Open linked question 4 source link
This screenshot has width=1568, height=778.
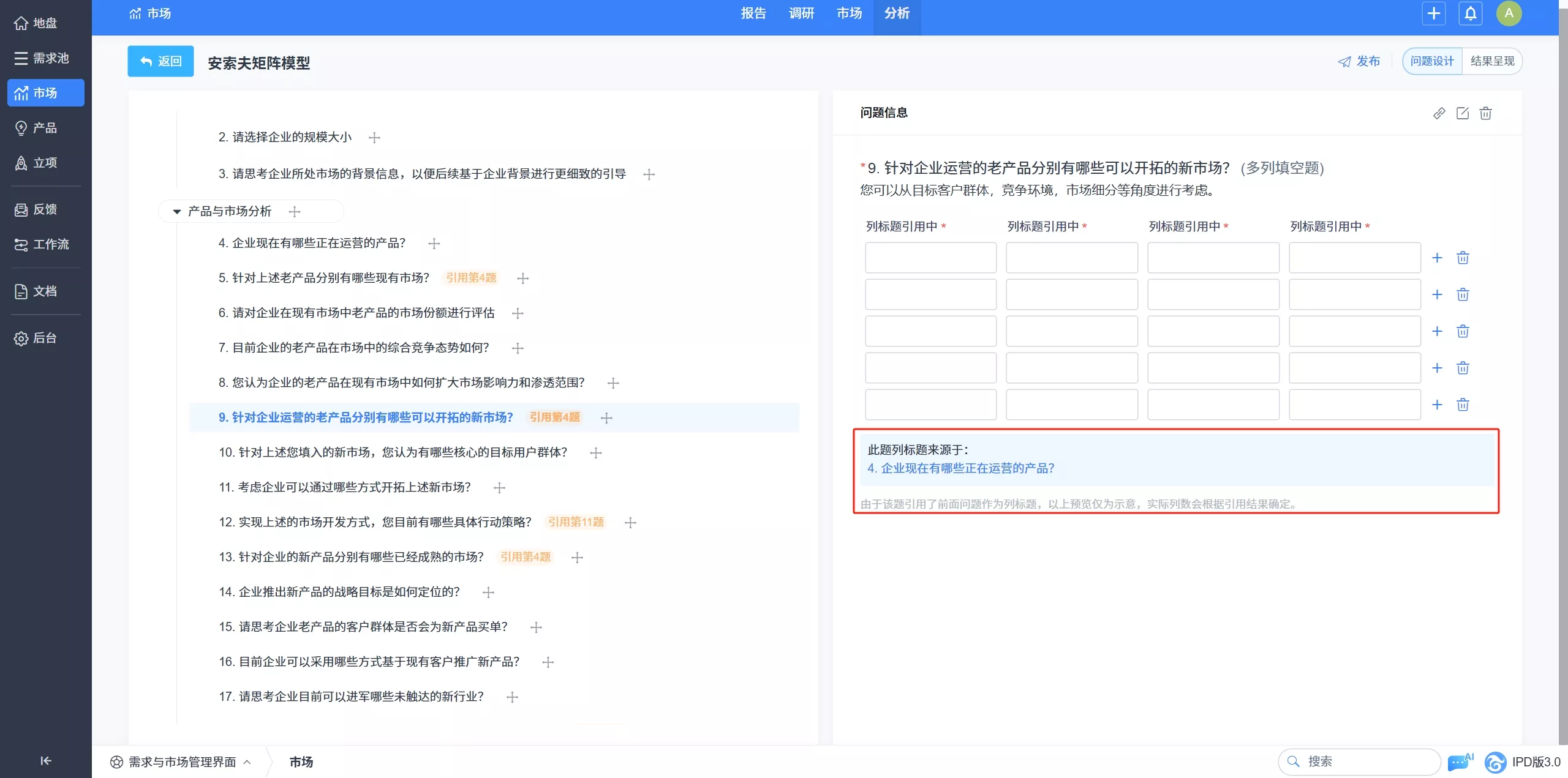coord(960,468)
